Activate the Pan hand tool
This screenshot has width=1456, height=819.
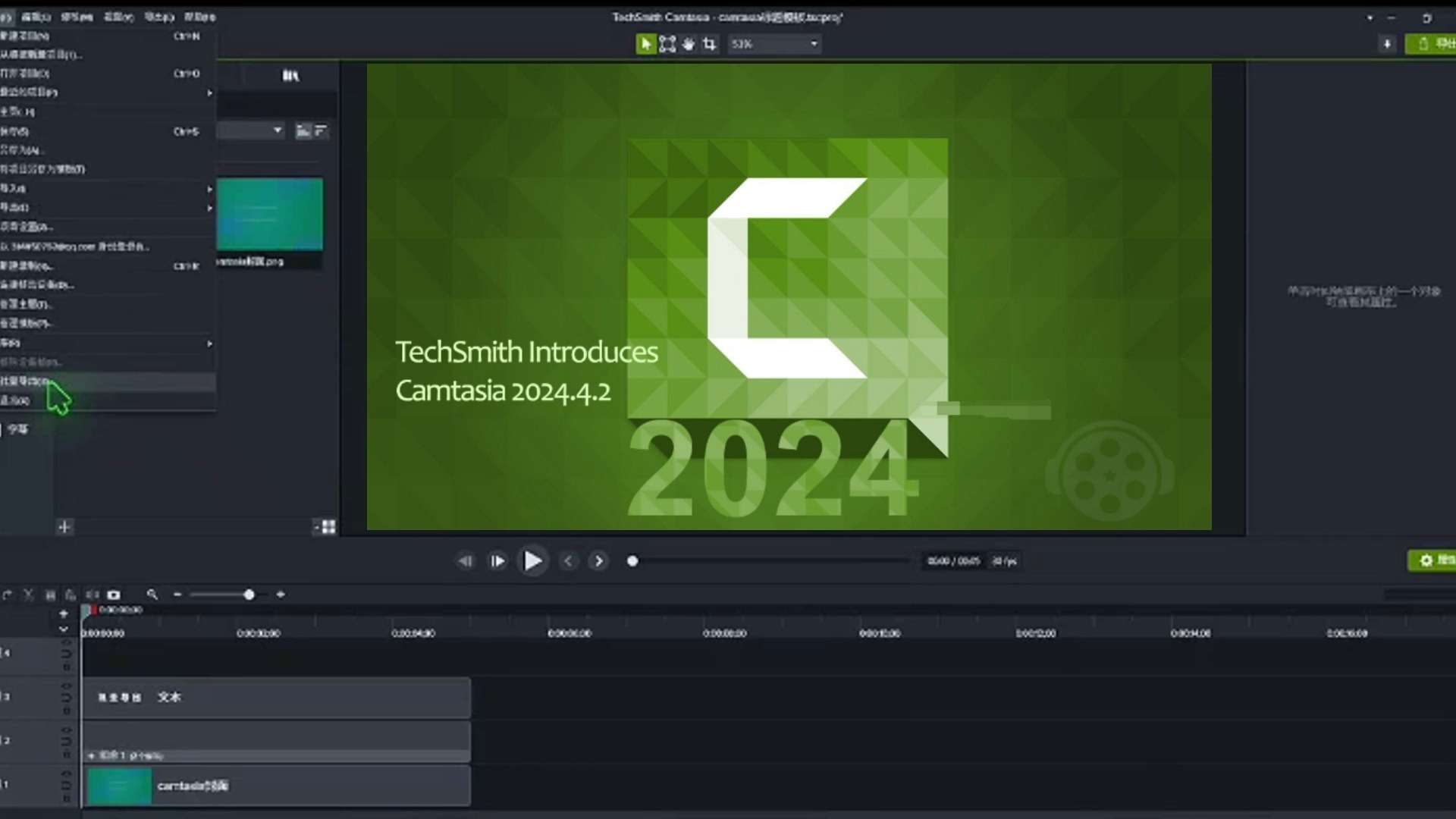[x=688, y=44]
